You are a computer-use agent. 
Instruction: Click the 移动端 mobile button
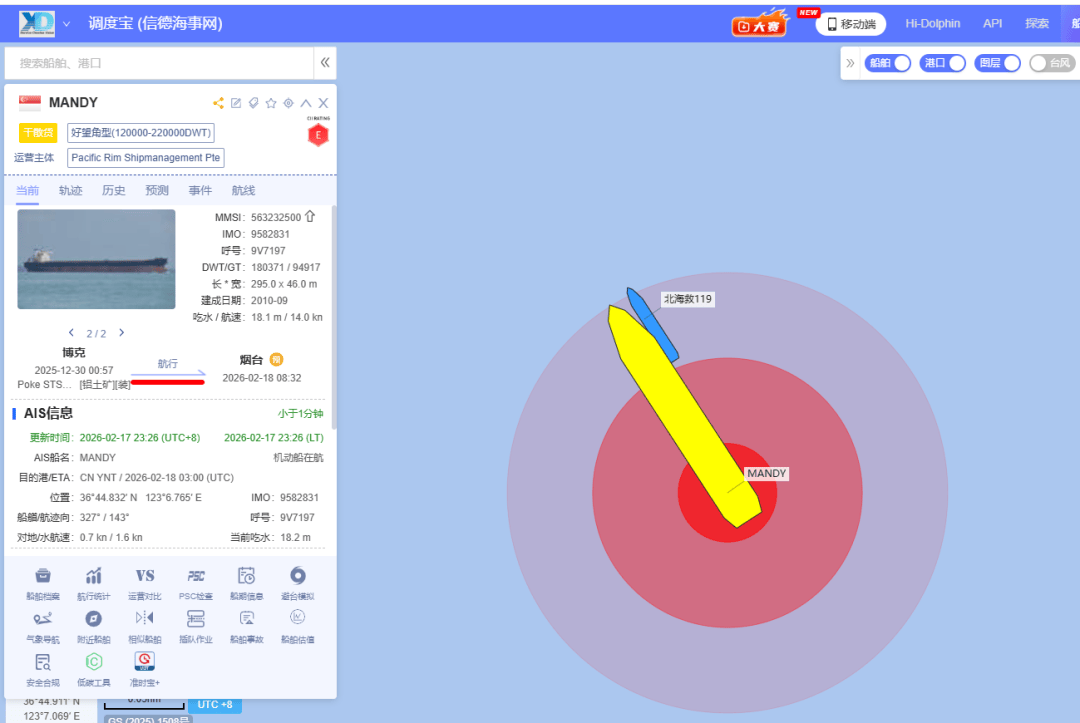click(850, 24)
